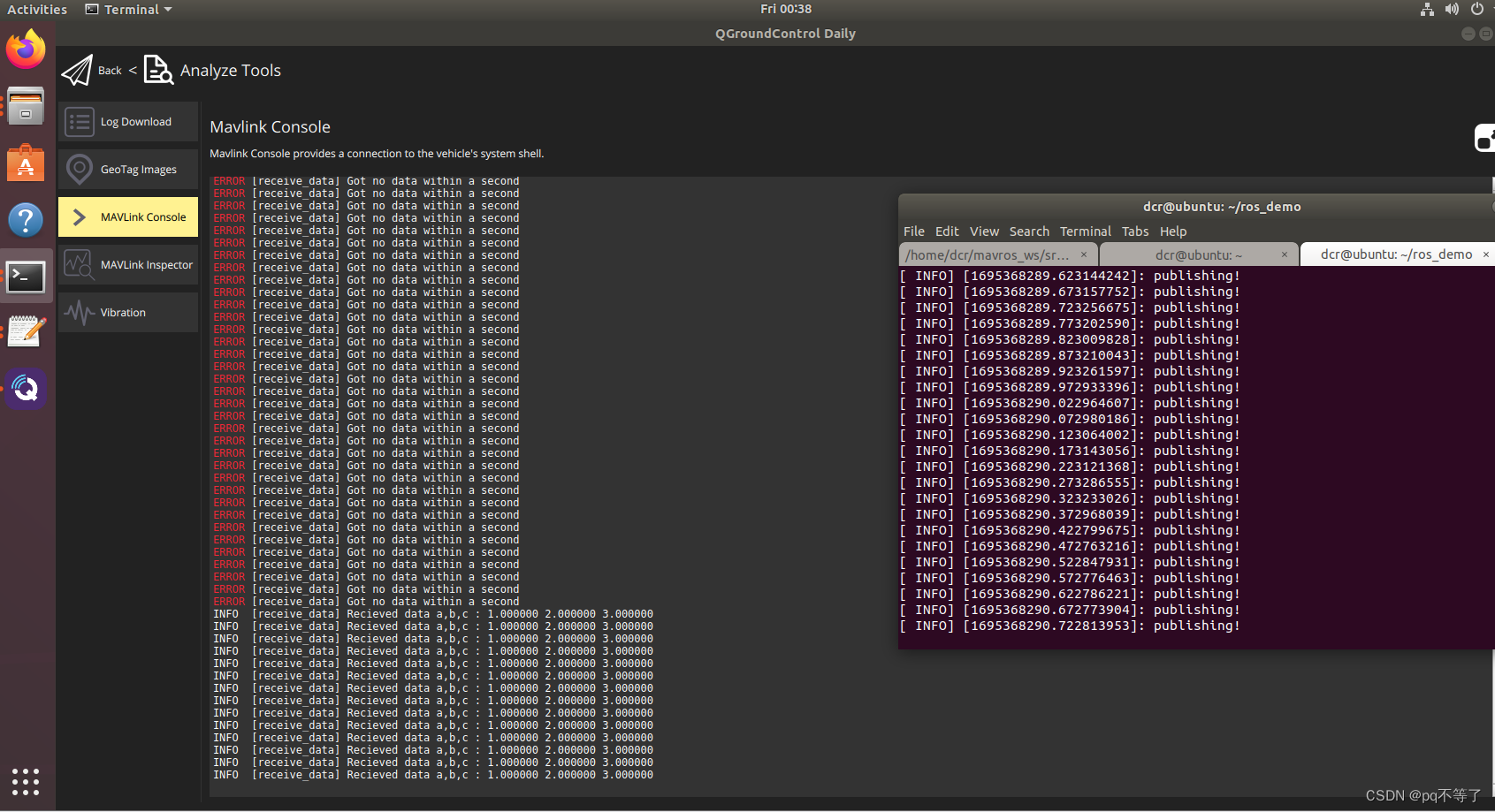This screenshot has width=1495, height=812.
Task: Click the terminal line with timestamp 1695368289.623144242
Action: pos(1070,276)
